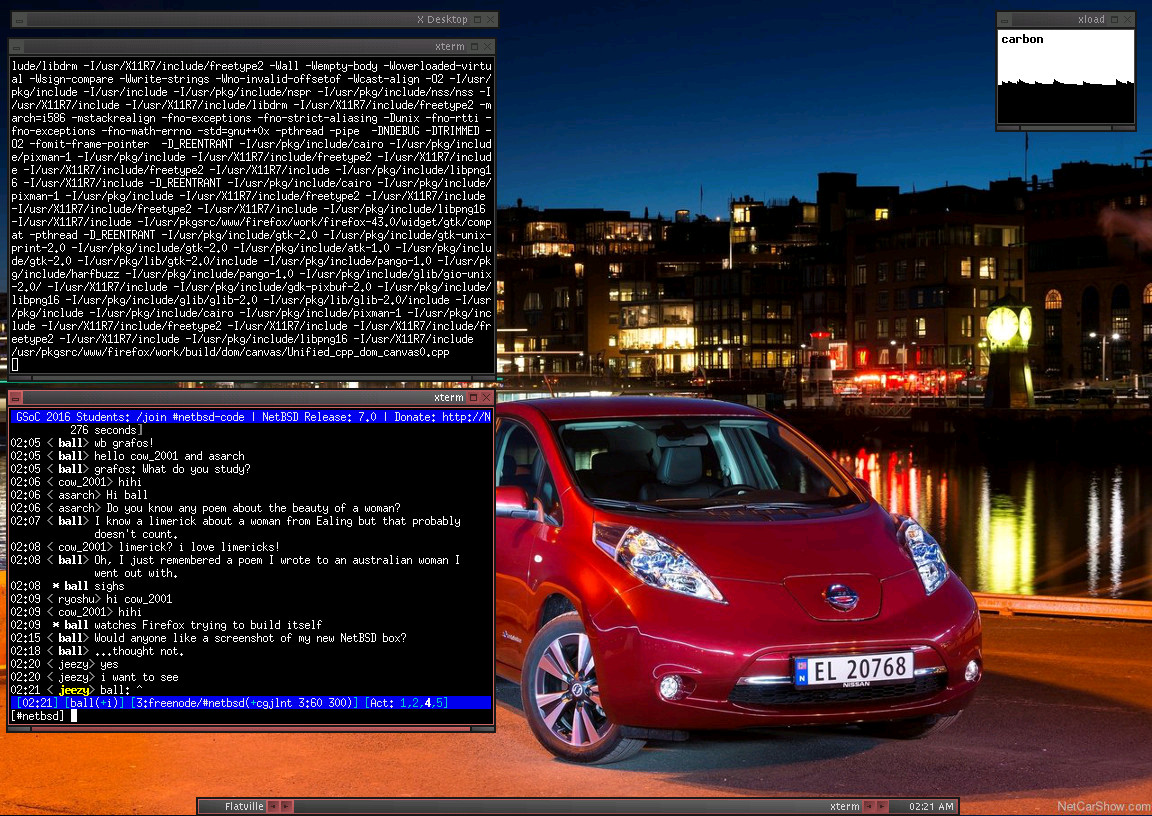The width and height of the screenshot is (1152, 816).
Task: Iconify the upper xterm compile window
Action: click(x=16, y=47)
